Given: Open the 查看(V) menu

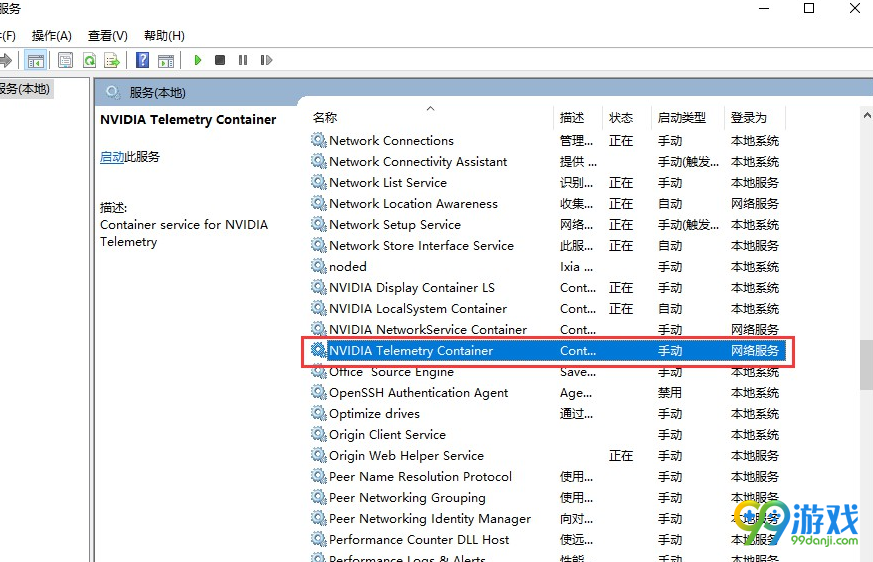Looking at the screenshot, I should [107, 36].
